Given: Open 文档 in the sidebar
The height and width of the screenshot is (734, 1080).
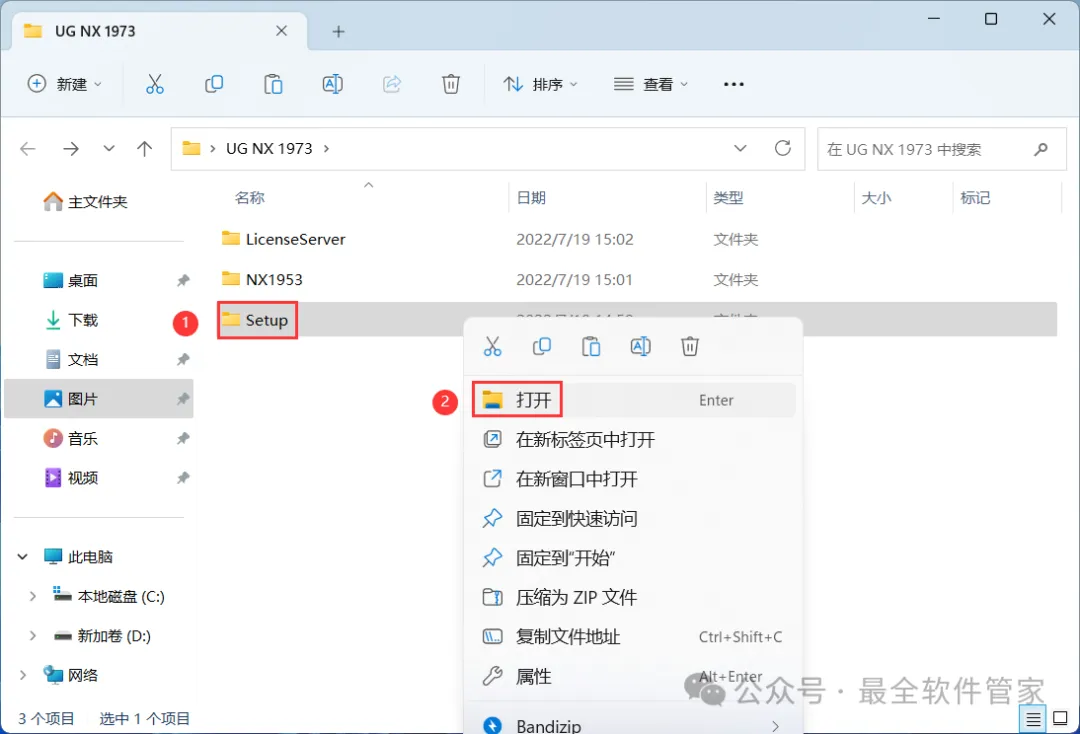Looking at the screenshot, I should click(71, 359).
